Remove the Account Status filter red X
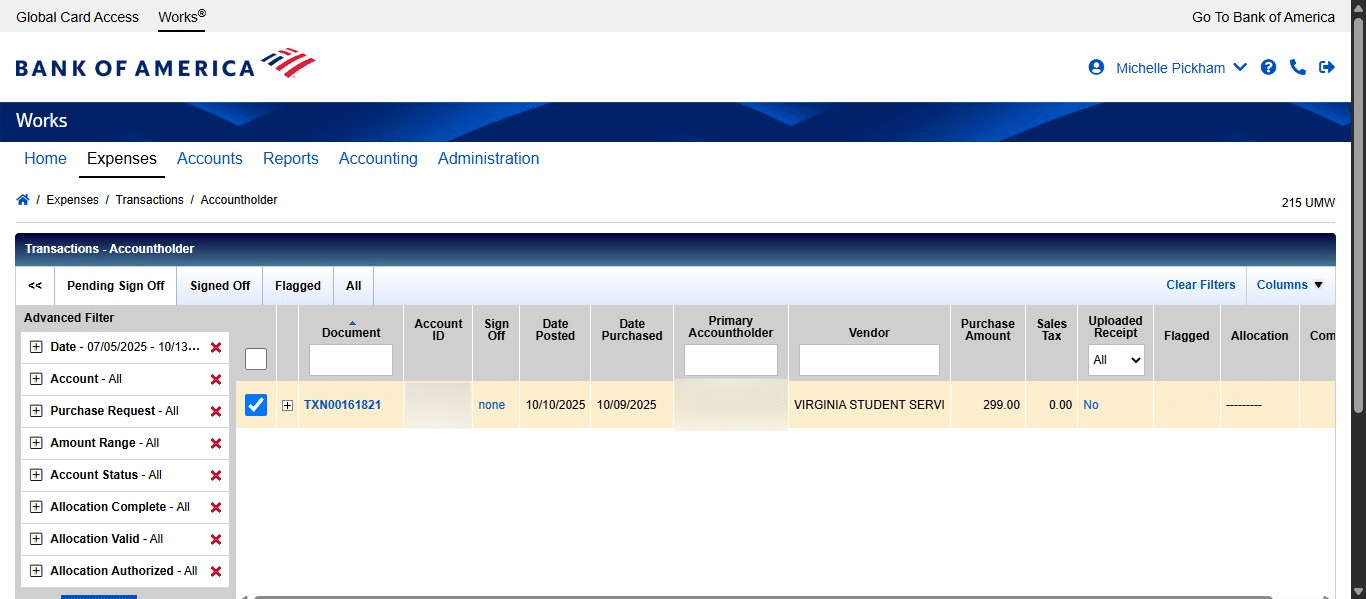The width and height of the screenshot is (1366, 599). [216, 475]
